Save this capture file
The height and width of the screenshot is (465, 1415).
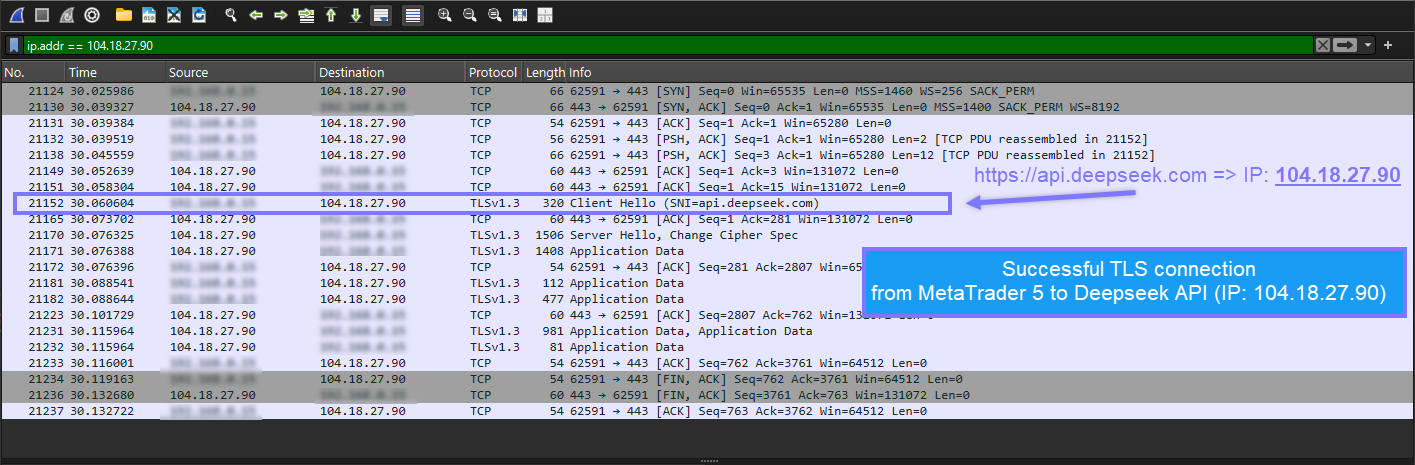(148, 15)
